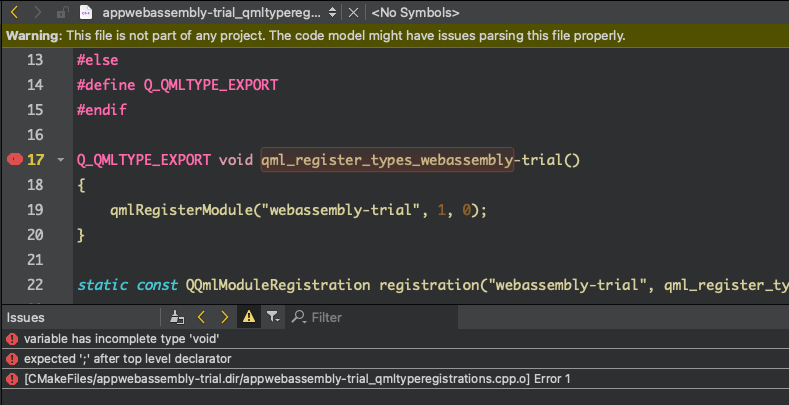Click the C++ file type icon
Screen dimensions: 789x405
pyautogui.click(x=86, y=13)
